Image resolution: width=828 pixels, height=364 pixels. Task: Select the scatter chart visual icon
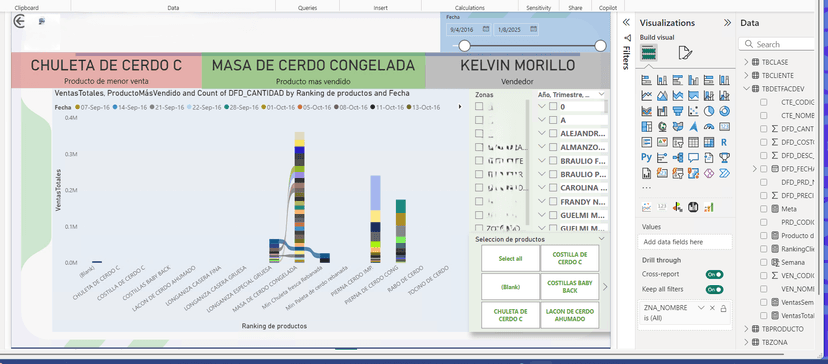point(693,111)
